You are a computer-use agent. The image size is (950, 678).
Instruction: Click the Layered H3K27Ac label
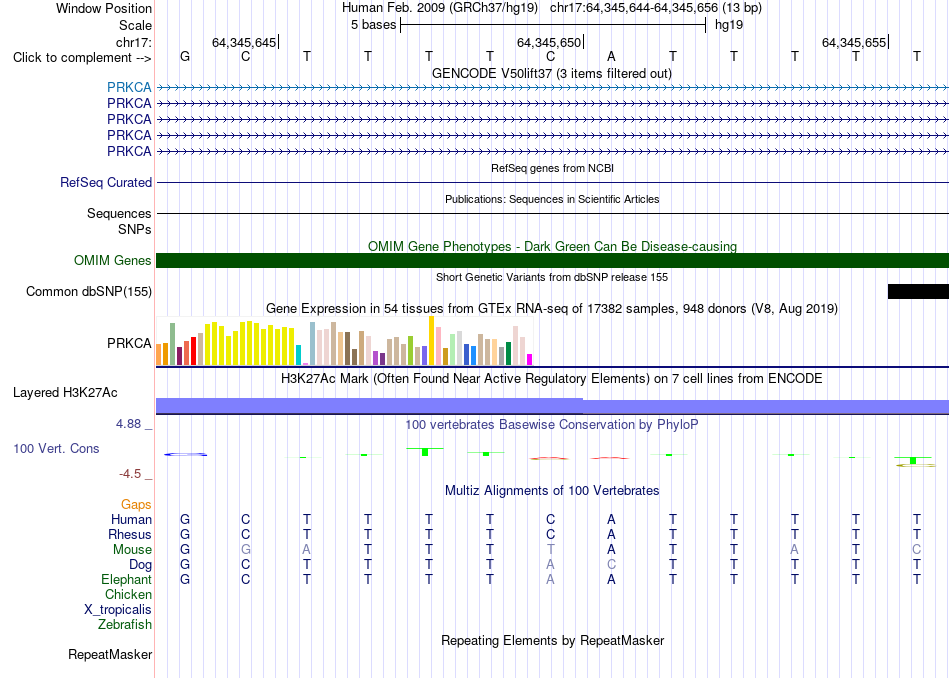[65, 393]
